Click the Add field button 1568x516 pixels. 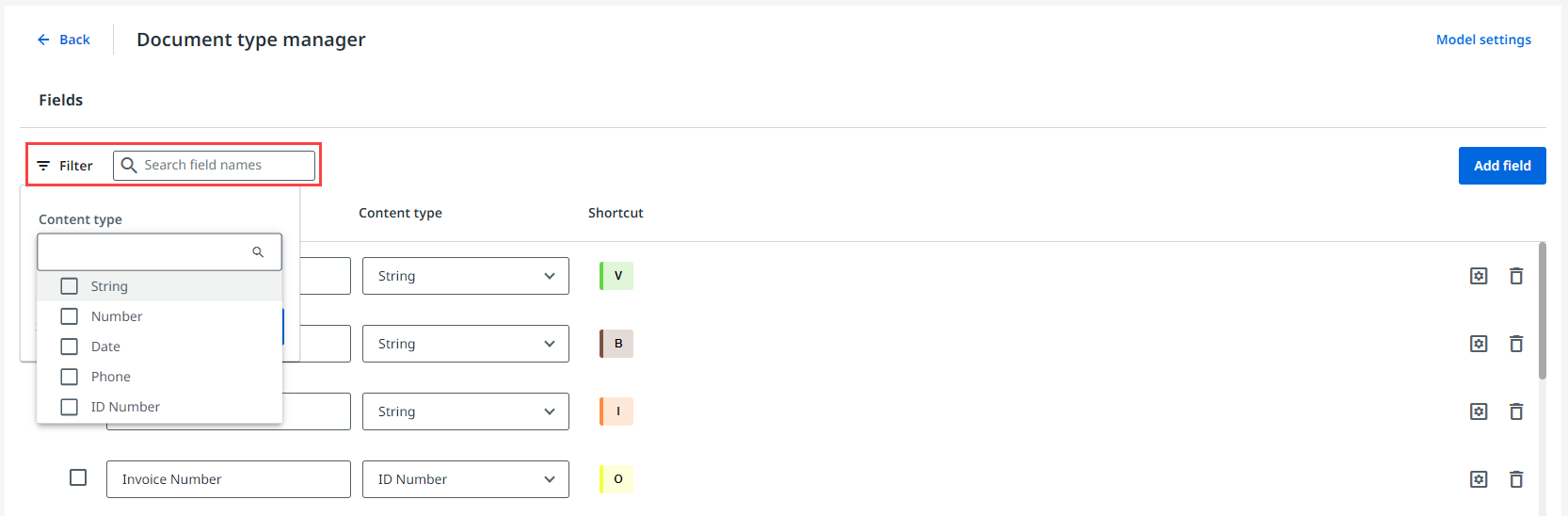click(1501, 166)
